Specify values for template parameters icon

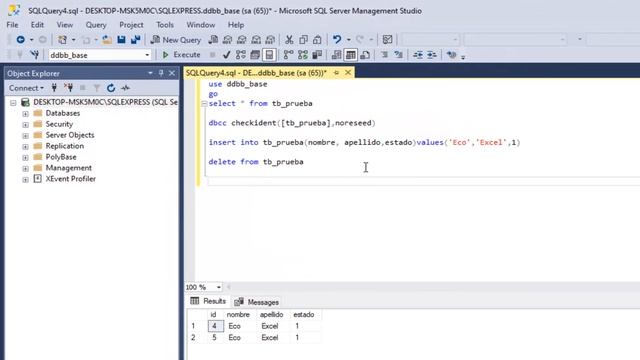coord(451,55)
